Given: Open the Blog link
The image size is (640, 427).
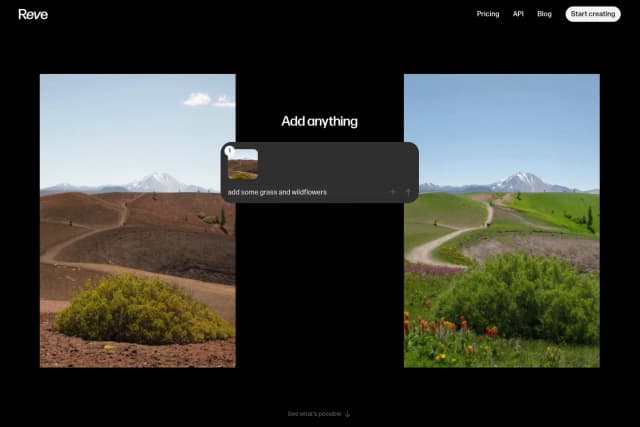Looking at the screenshot, I should [x=544, y=14].
